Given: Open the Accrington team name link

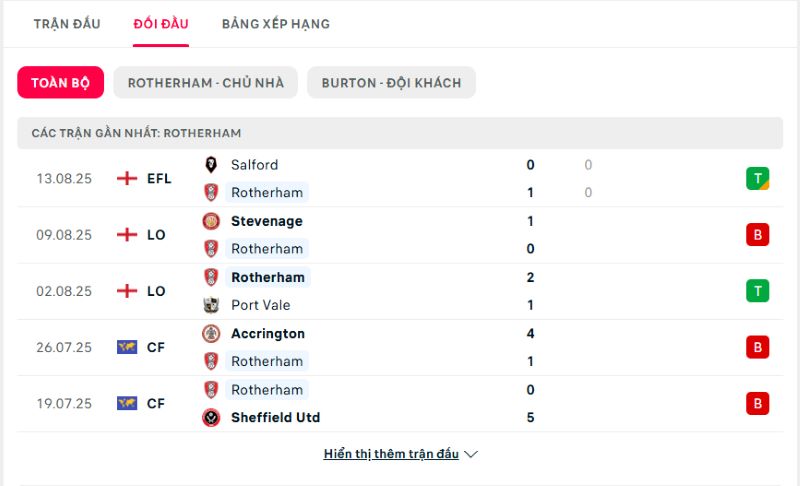Looking at the screenshot, I should click(268, 334).
